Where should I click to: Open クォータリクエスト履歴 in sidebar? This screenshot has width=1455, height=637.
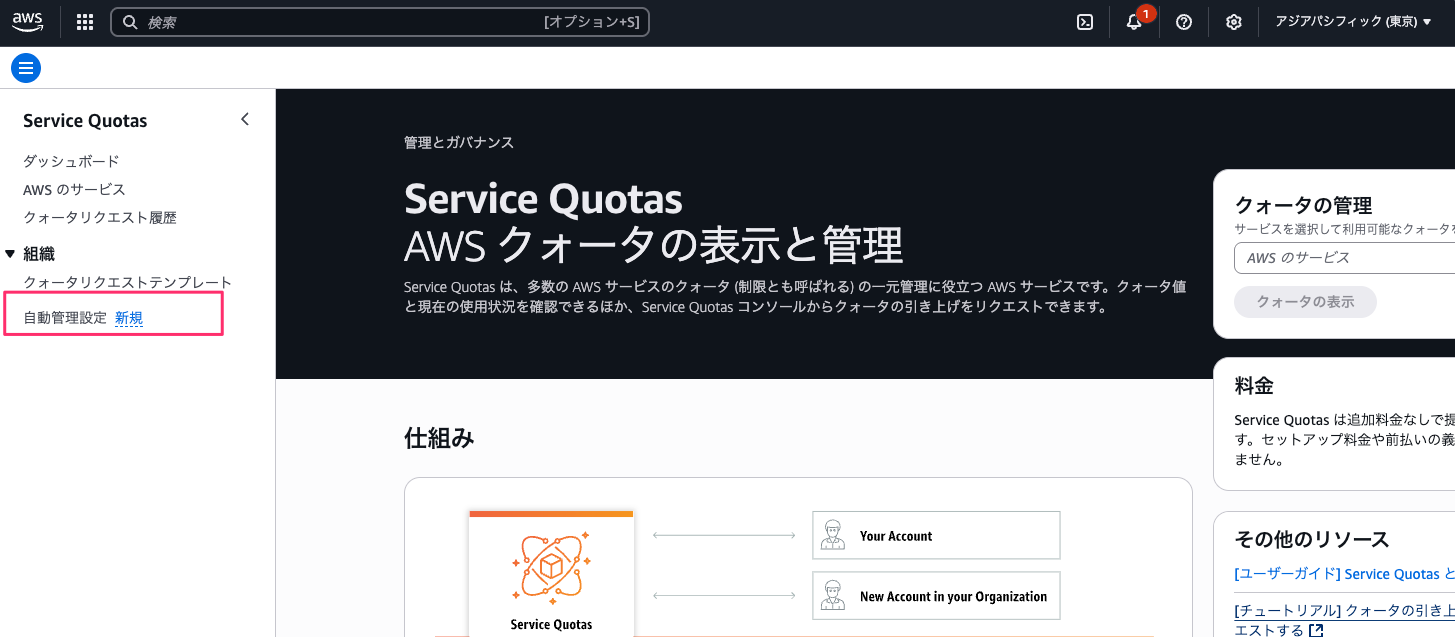tap(100, 217)
